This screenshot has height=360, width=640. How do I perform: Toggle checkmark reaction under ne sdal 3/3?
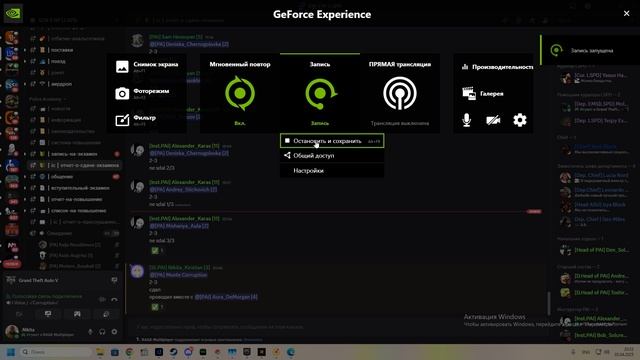(x=157, y=251)
